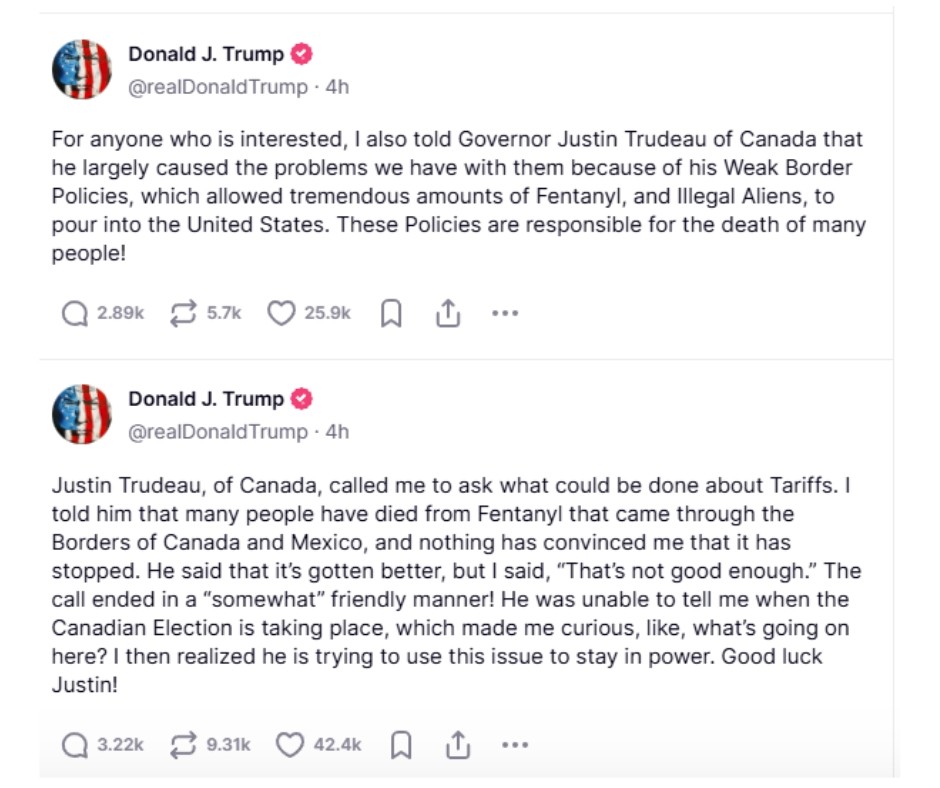Open the @realDonaldTrump handle on first post
The image size is (940, 788).
click(218, 87)
